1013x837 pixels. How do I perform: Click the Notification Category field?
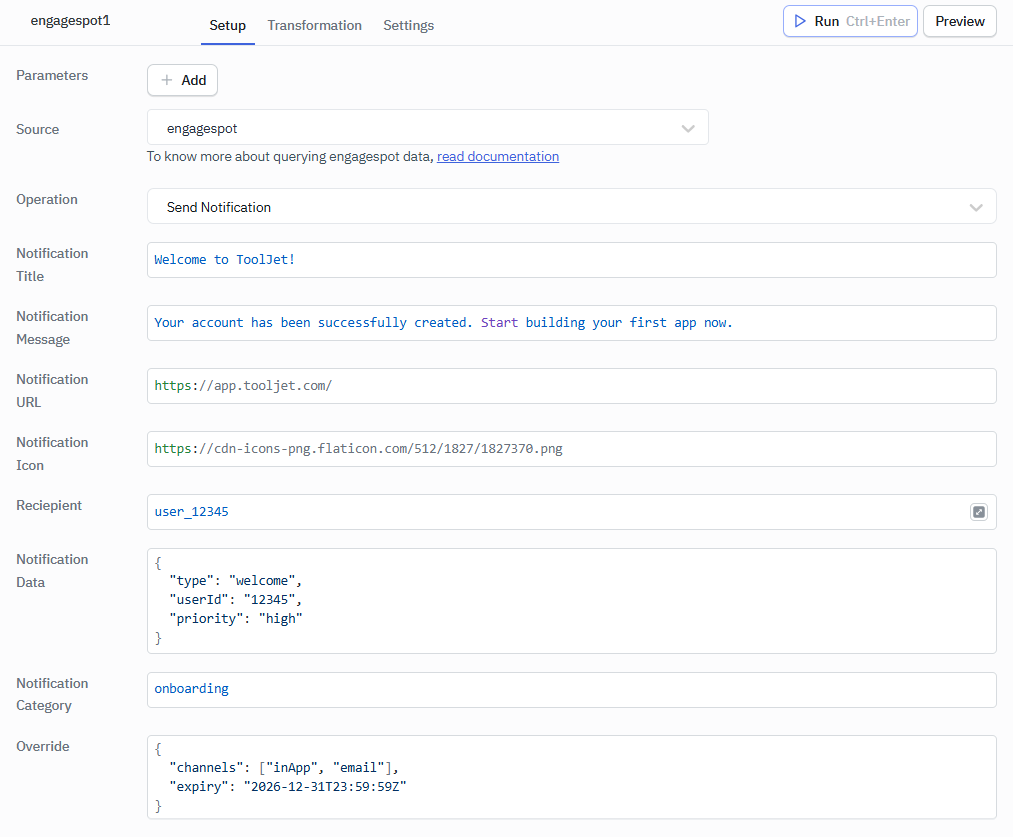pyautogui.click(x=571, y=689)
